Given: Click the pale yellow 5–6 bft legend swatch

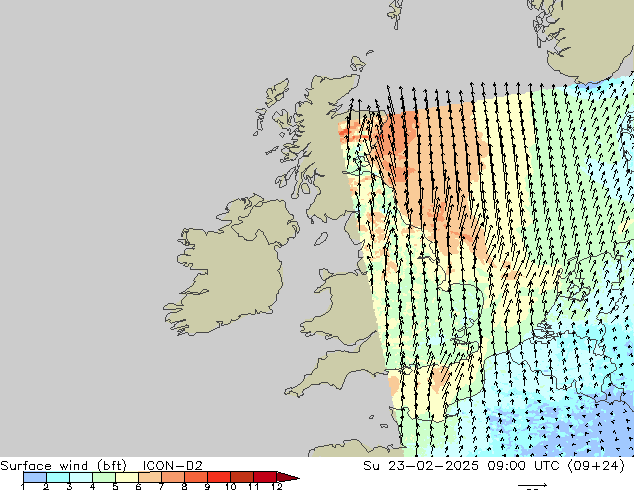Looking at the screenshot, I should 127,477.
